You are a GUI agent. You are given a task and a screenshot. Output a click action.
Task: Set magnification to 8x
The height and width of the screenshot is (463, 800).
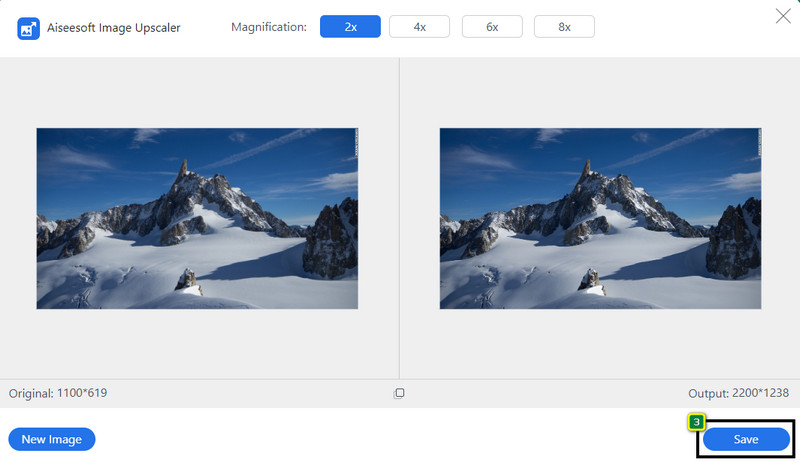564,27
